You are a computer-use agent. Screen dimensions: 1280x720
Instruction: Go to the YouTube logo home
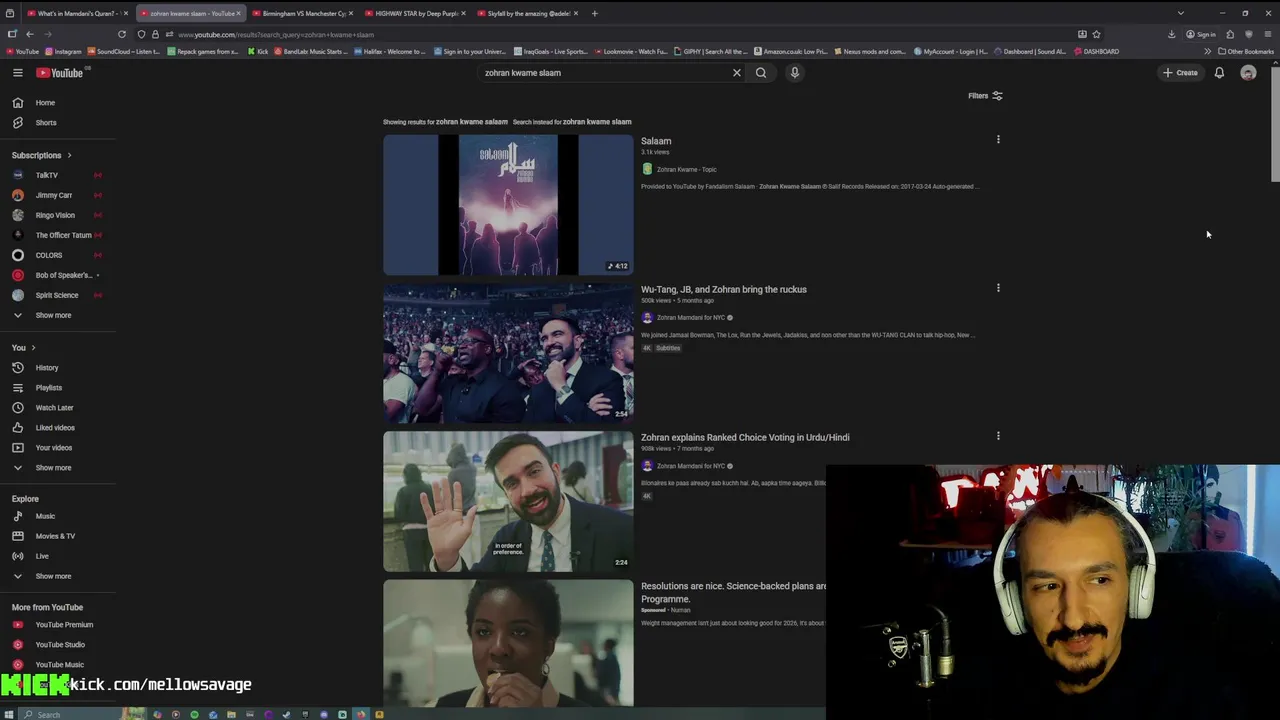tap(60, 72)
